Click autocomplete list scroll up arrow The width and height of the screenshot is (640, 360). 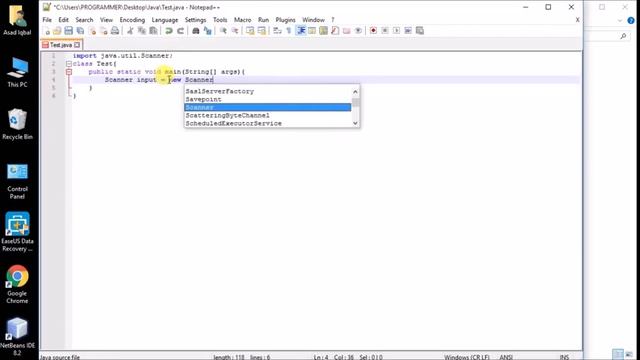[x=355, y=92]
